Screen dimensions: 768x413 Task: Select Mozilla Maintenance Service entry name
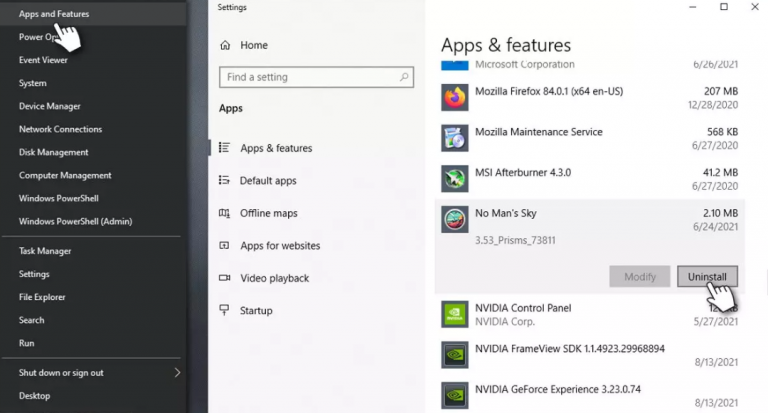539,132
